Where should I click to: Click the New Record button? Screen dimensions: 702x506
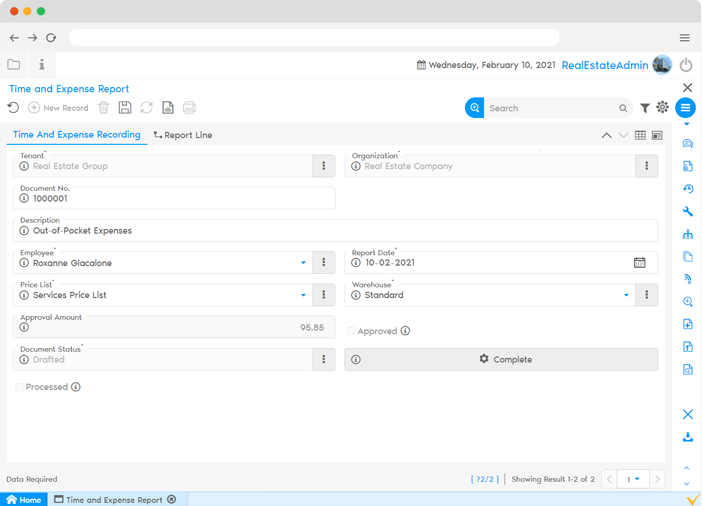coord(58,108)
